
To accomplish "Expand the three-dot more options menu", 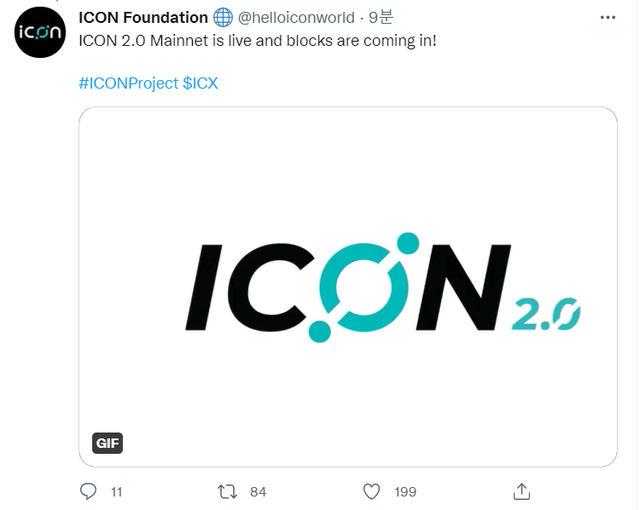I will point(609,18).
